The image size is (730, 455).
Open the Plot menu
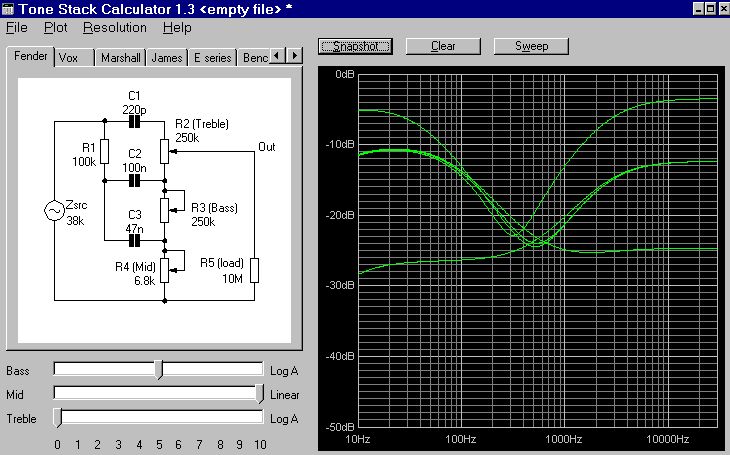pyautogui.click(x=55, y=28)
